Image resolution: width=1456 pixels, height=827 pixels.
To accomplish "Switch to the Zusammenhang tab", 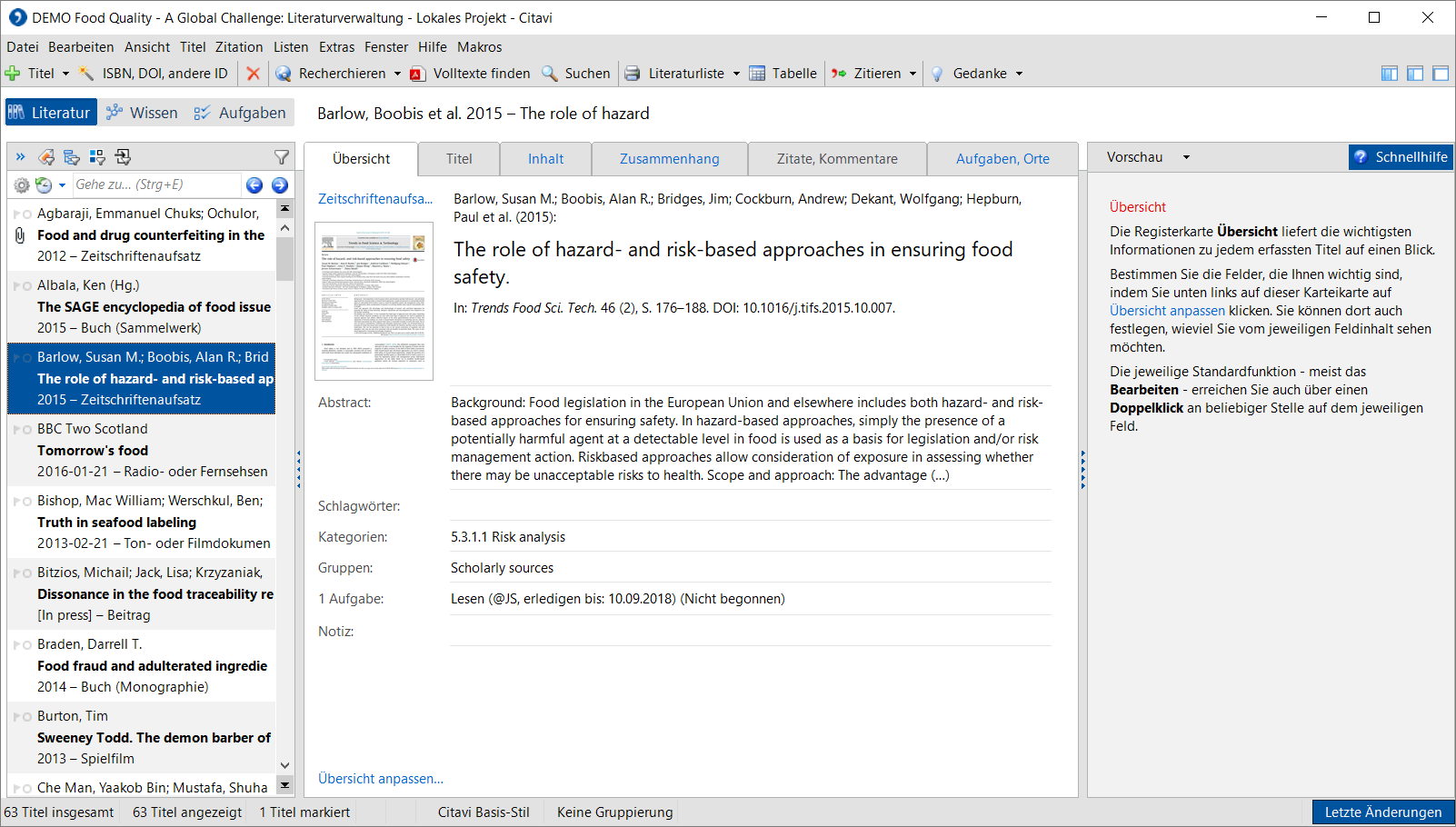I will 670,159.
